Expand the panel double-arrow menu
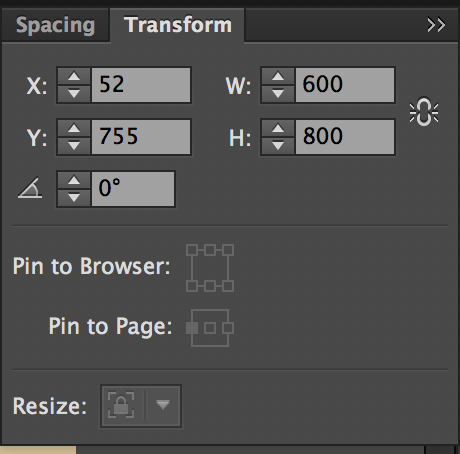Image resolution: width=460 pixels, height=454 pixels. pos(436,25)
